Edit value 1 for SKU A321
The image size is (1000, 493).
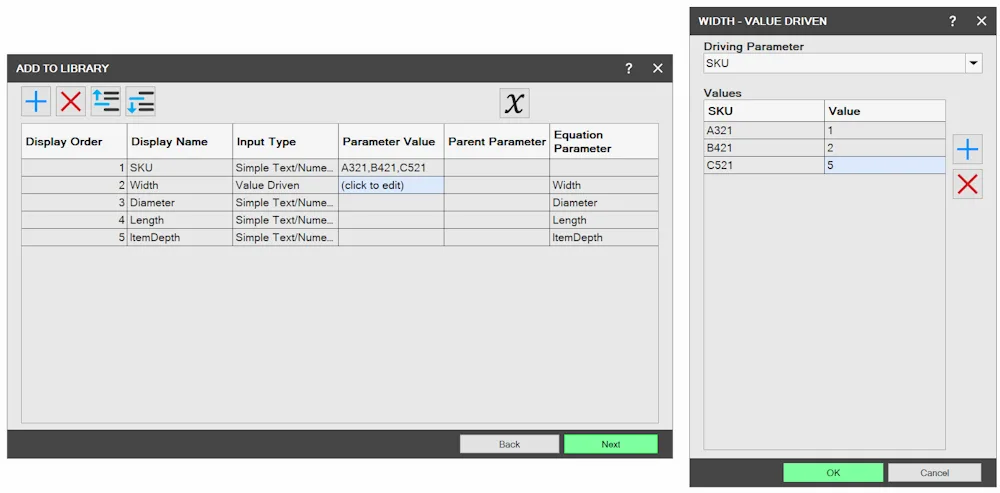coord(885,130)
